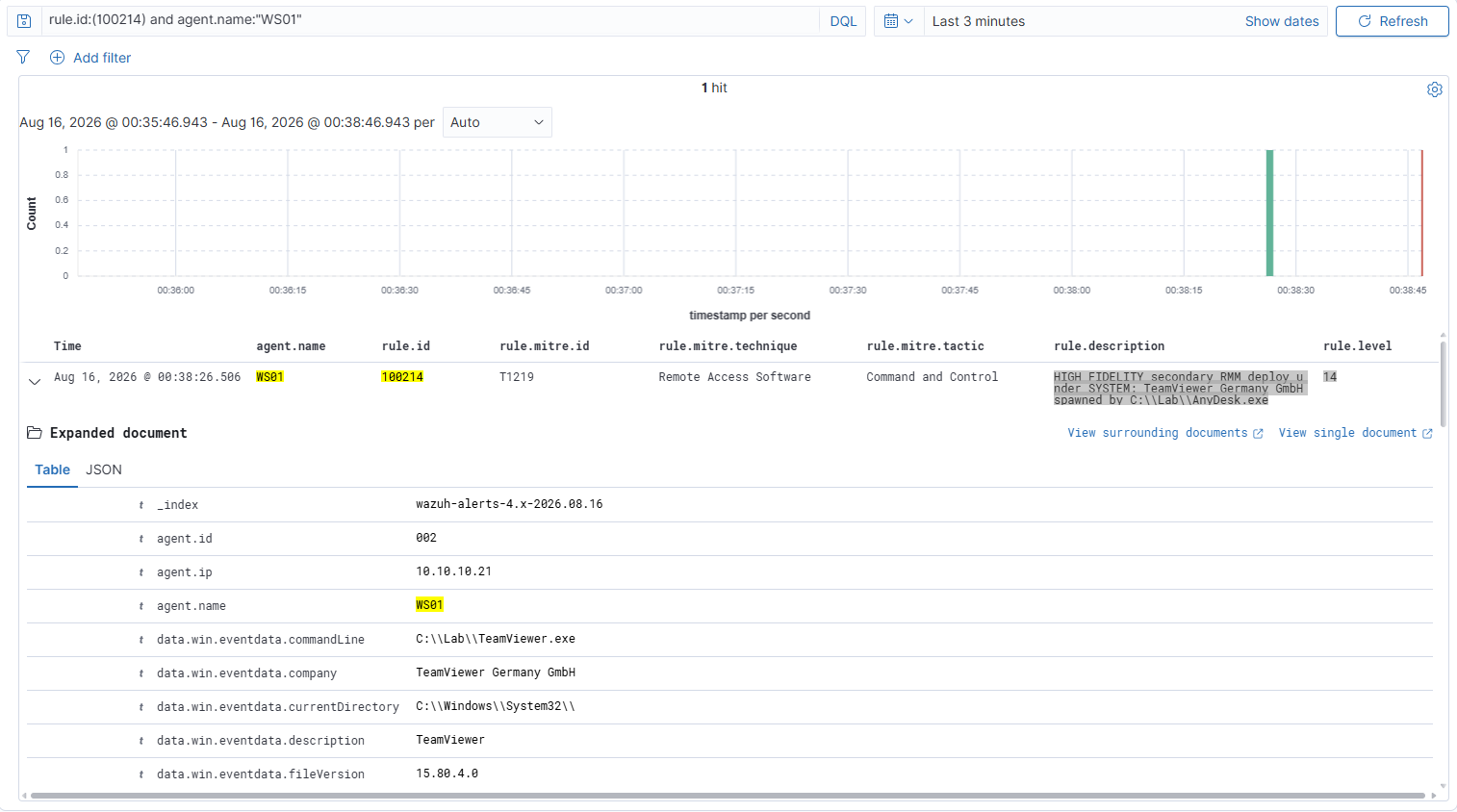The height and width of the screenshot is (812, 1457).
Task: Click the field type icon for agent.ip
Action: pos(141,572)
